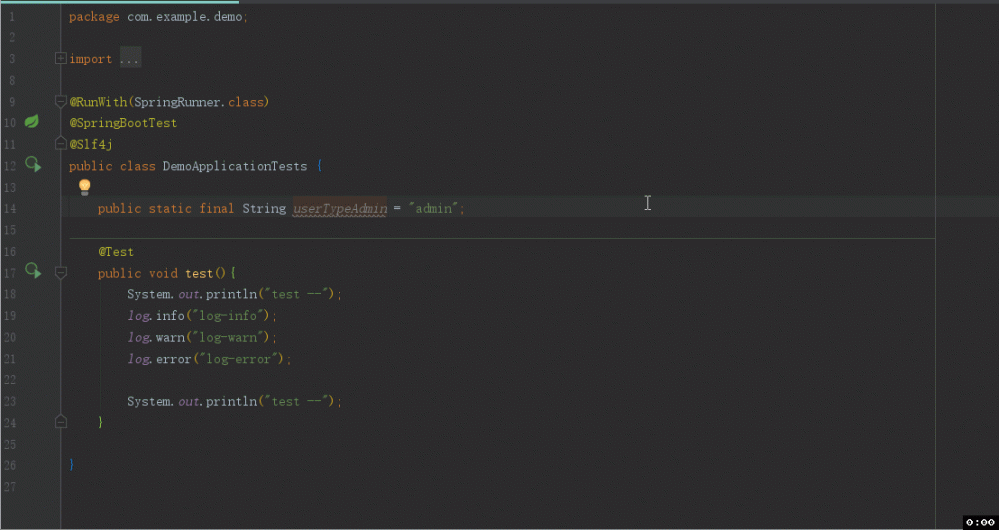Open the yellow lightbulb quick-fix suggestions

[85, 187]
